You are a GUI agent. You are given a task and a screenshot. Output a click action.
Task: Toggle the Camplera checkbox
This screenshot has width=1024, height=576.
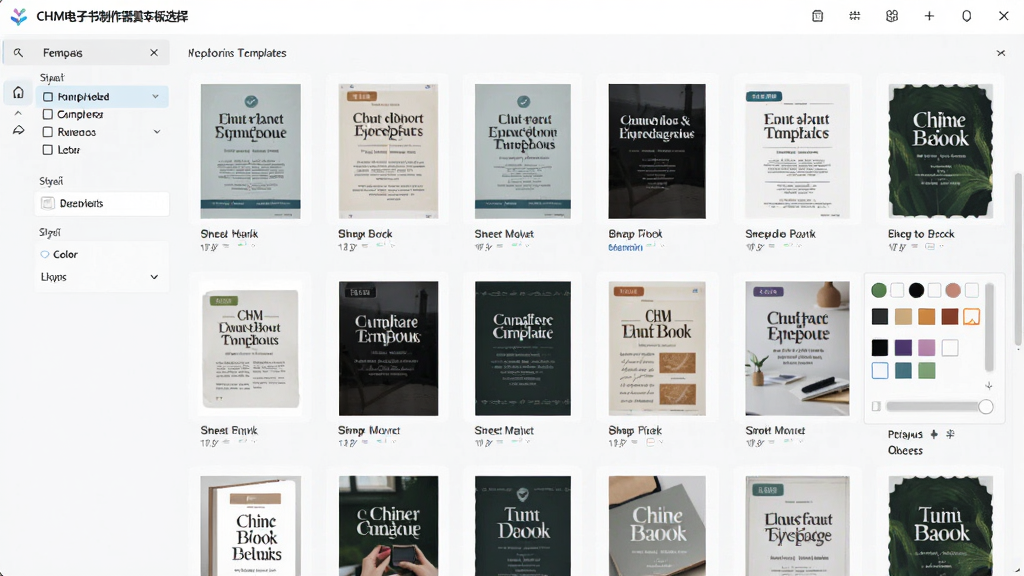[x=48, y=114]
